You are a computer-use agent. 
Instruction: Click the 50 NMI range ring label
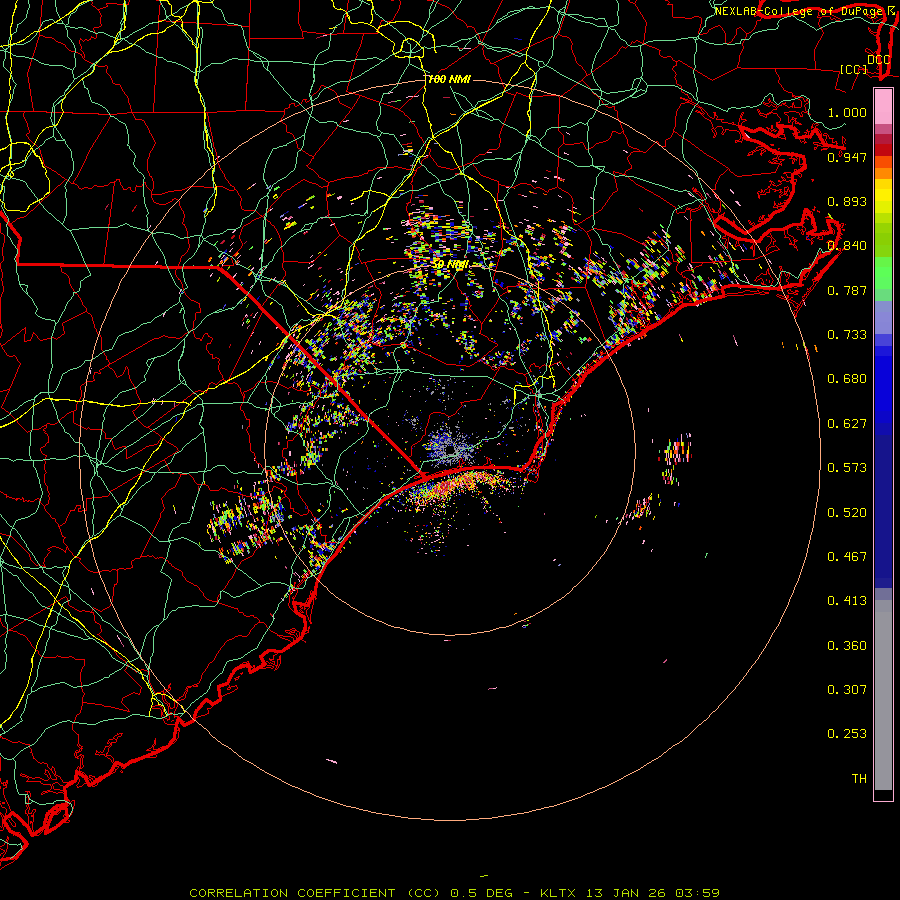tap(451, 265)
